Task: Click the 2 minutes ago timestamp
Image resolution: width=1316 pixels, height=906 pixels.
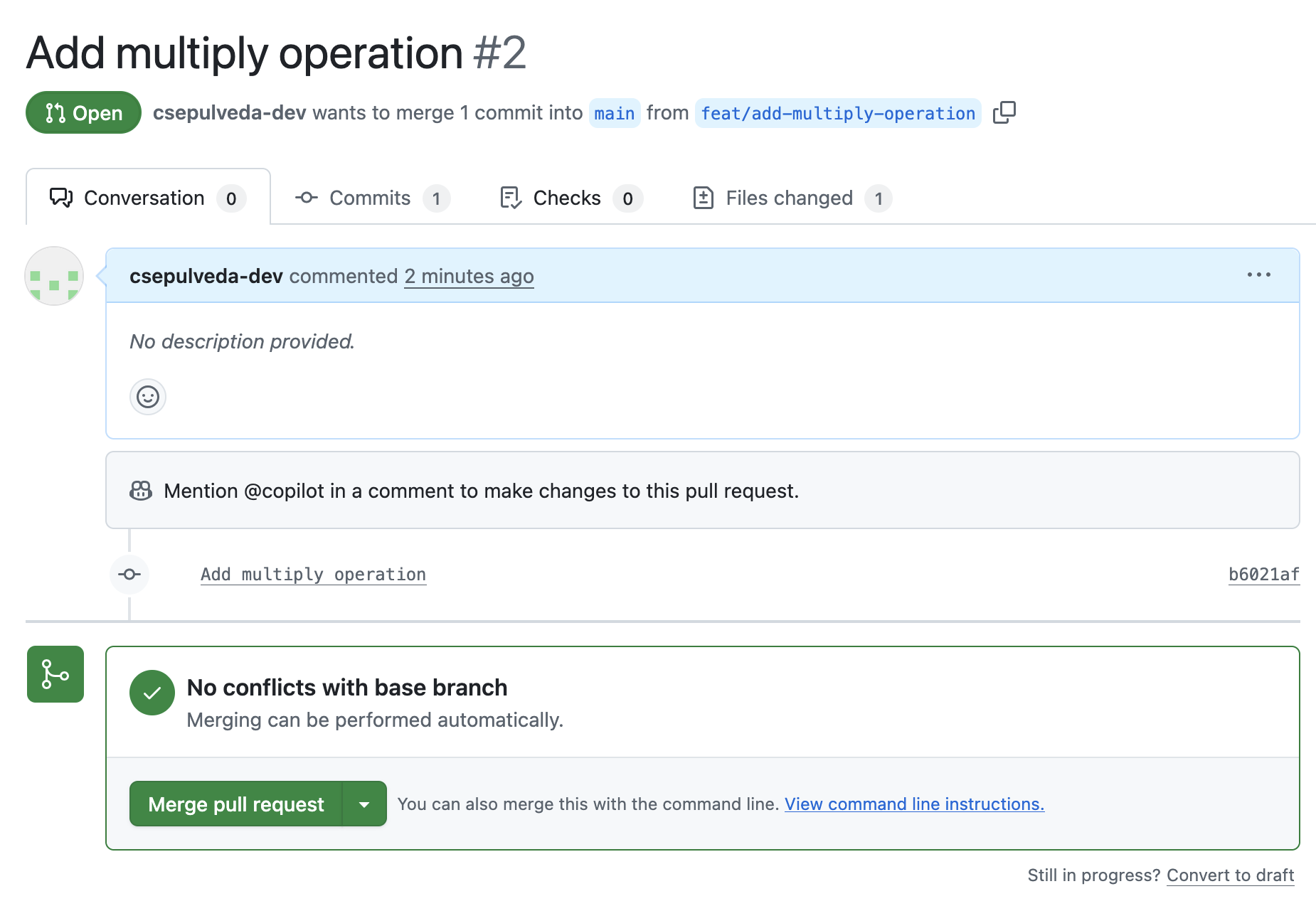Action: click(x=469, y=277)
